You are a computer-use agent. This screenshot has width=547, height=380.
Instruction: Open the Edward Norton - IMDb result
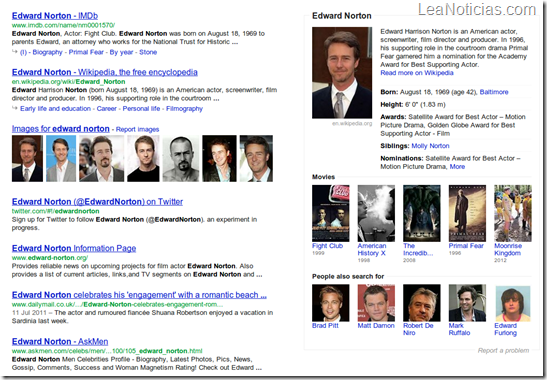55,16
